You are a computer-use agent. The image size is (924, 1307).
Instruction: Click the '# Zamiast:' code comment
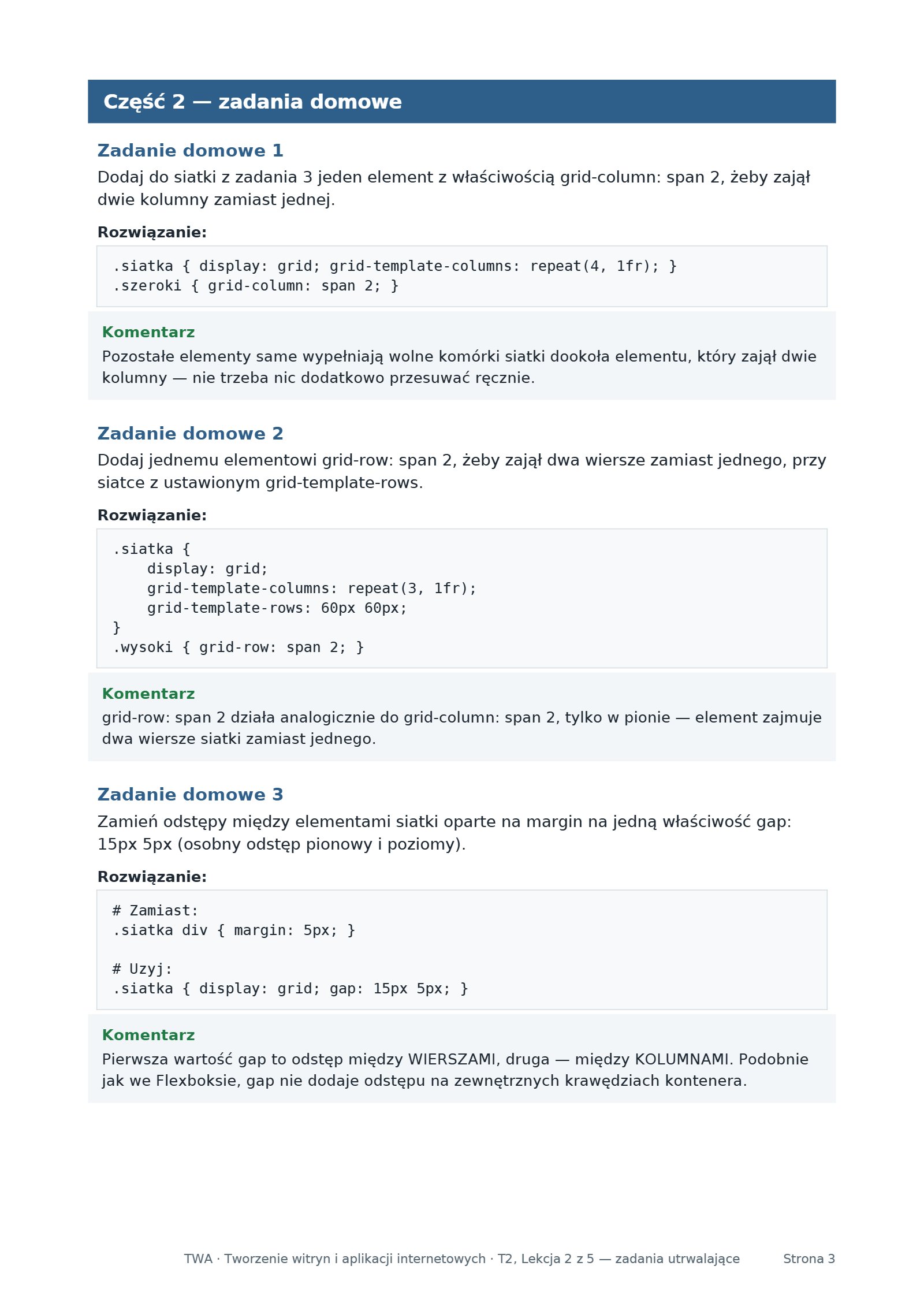click(155, 911)
